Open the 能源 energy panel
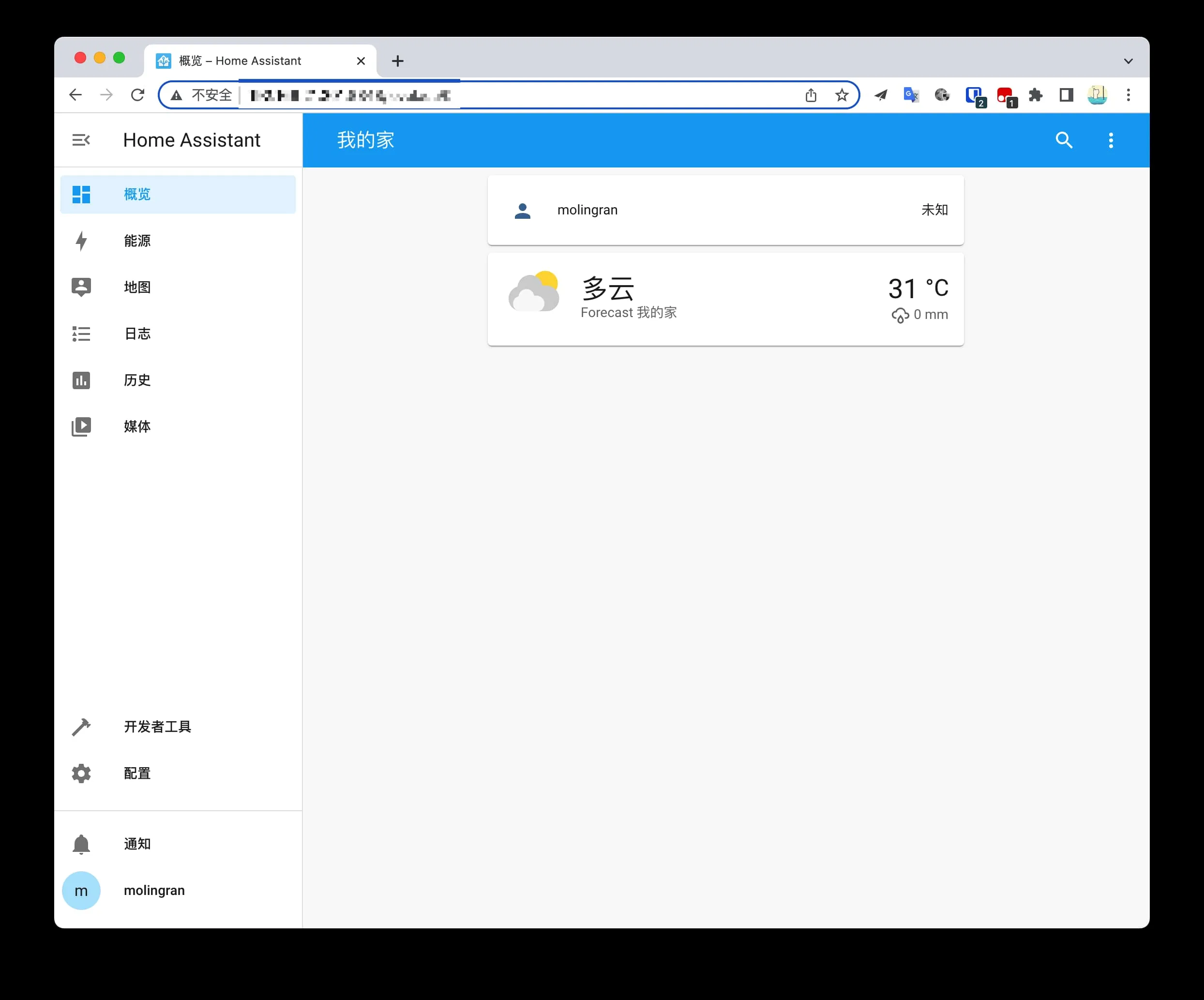 (x=137, y=241)
